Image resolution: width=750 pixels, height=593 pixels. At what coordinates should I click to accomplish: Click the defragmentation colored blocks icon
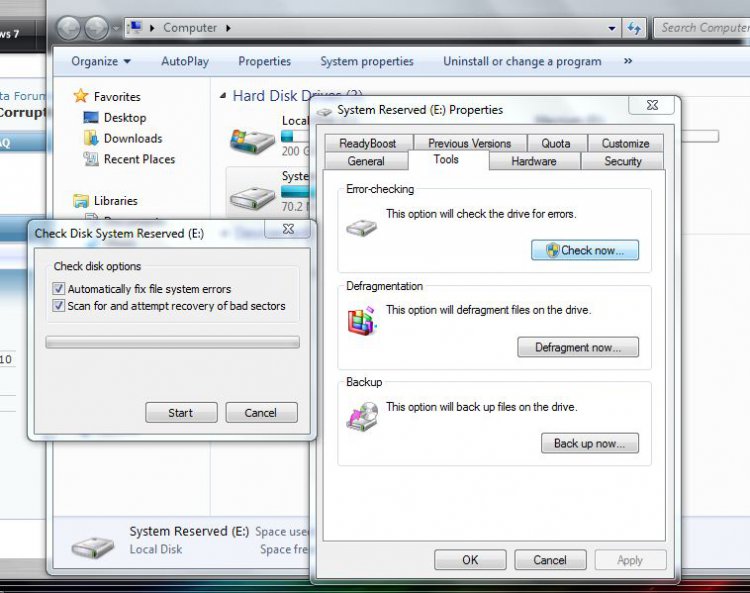(362, 320)
